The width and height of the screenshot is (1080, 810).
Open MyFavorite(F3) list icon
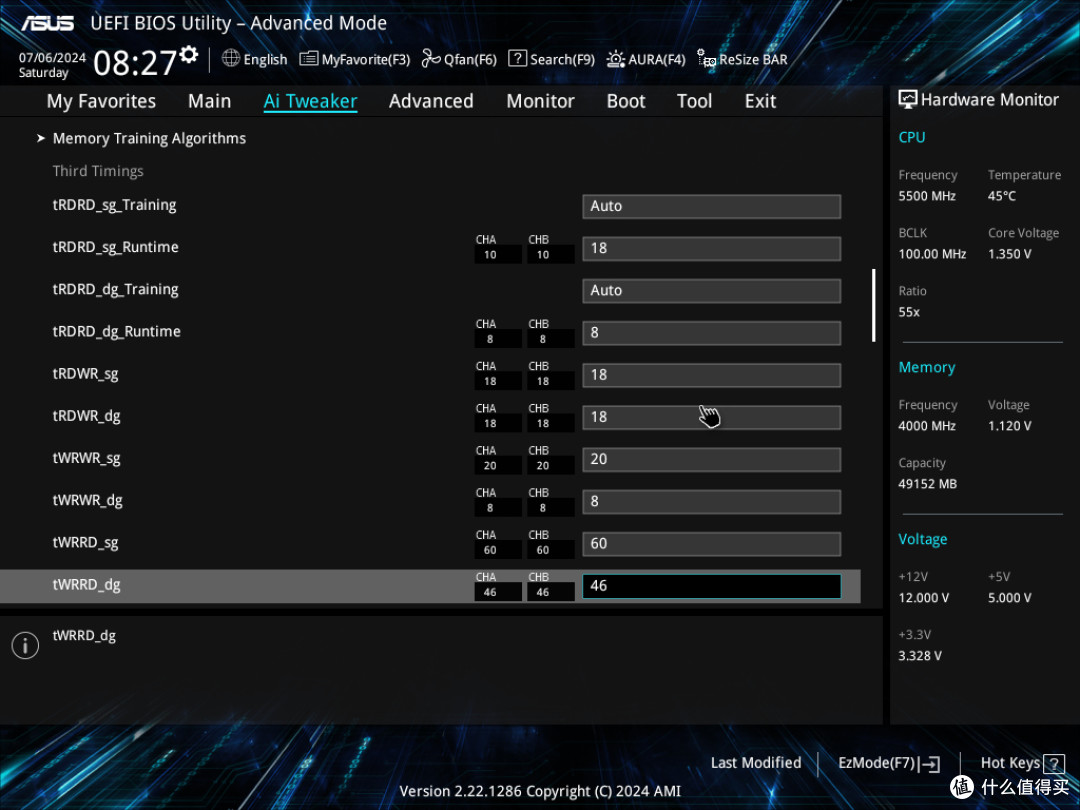(309, 59)
